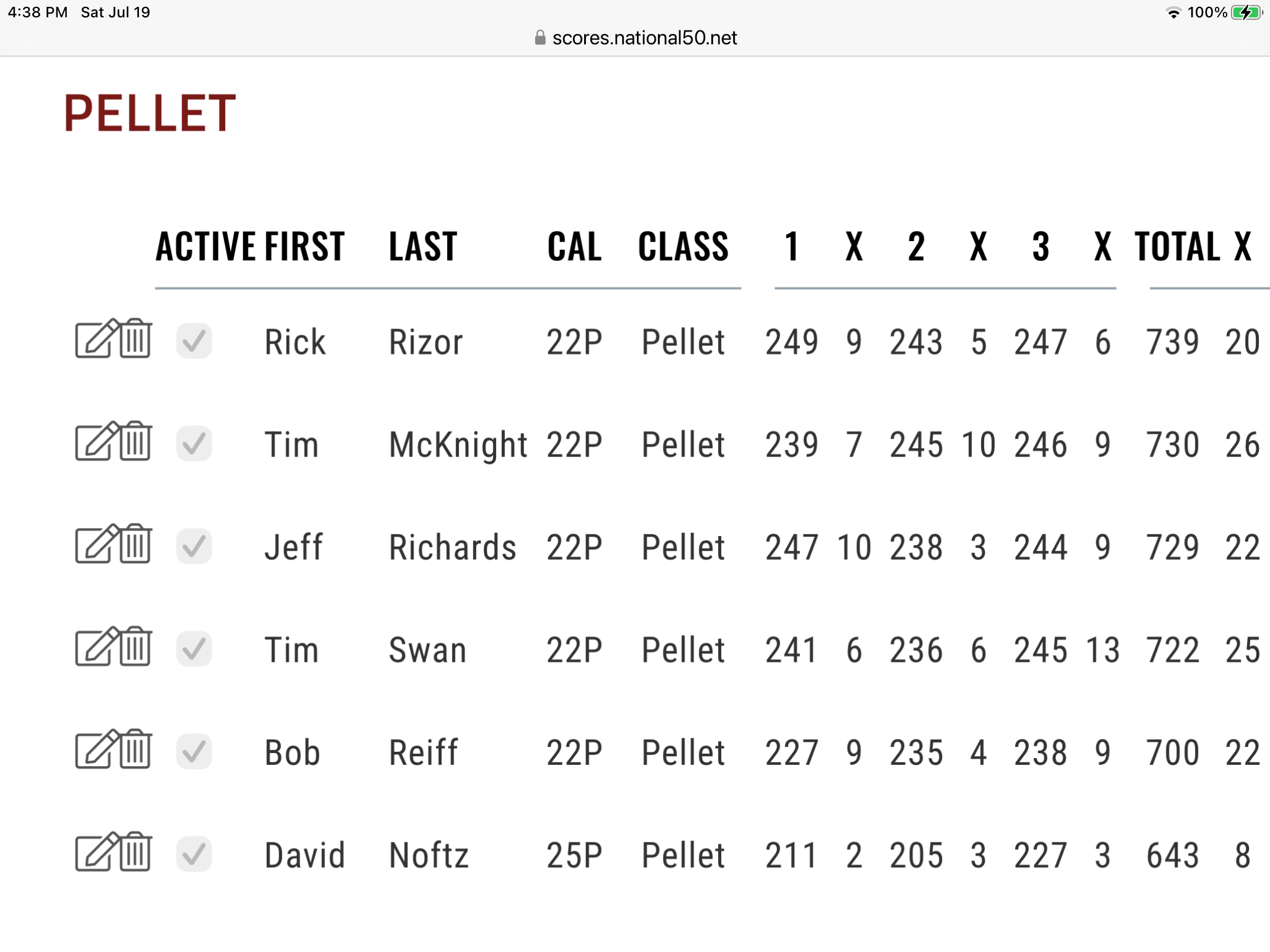The height and width of the screenshot is (952, 1270).
Task: Click the LAST name column header
Action: 423,247
